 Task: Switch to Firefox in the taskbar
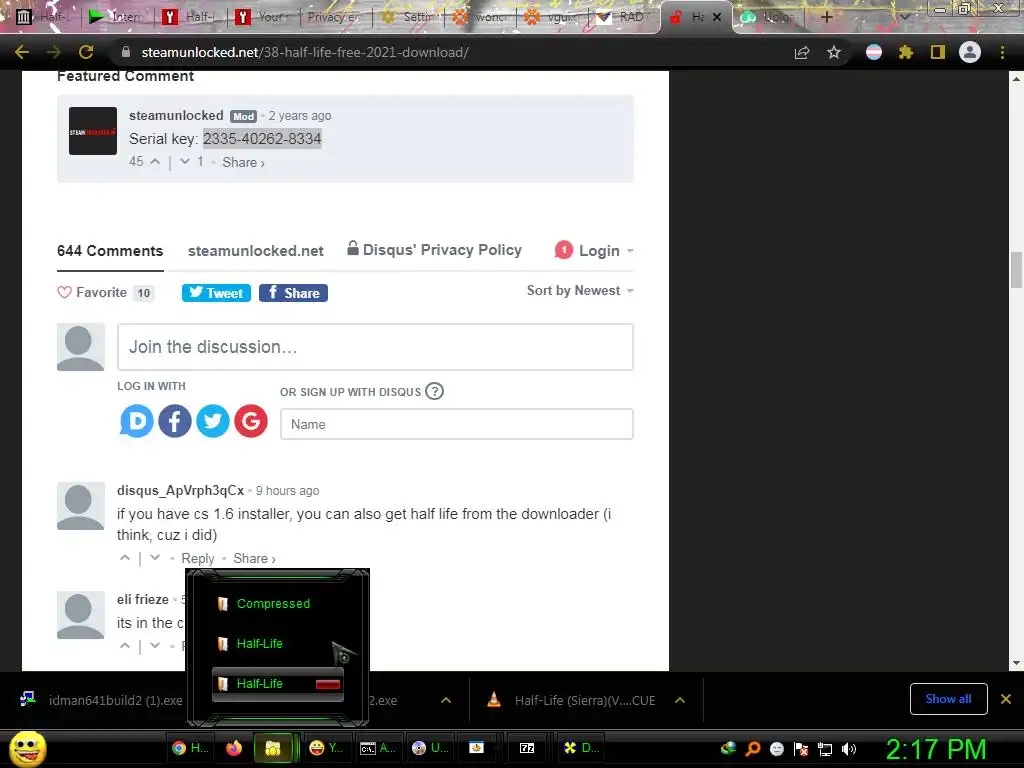point(233,748)
